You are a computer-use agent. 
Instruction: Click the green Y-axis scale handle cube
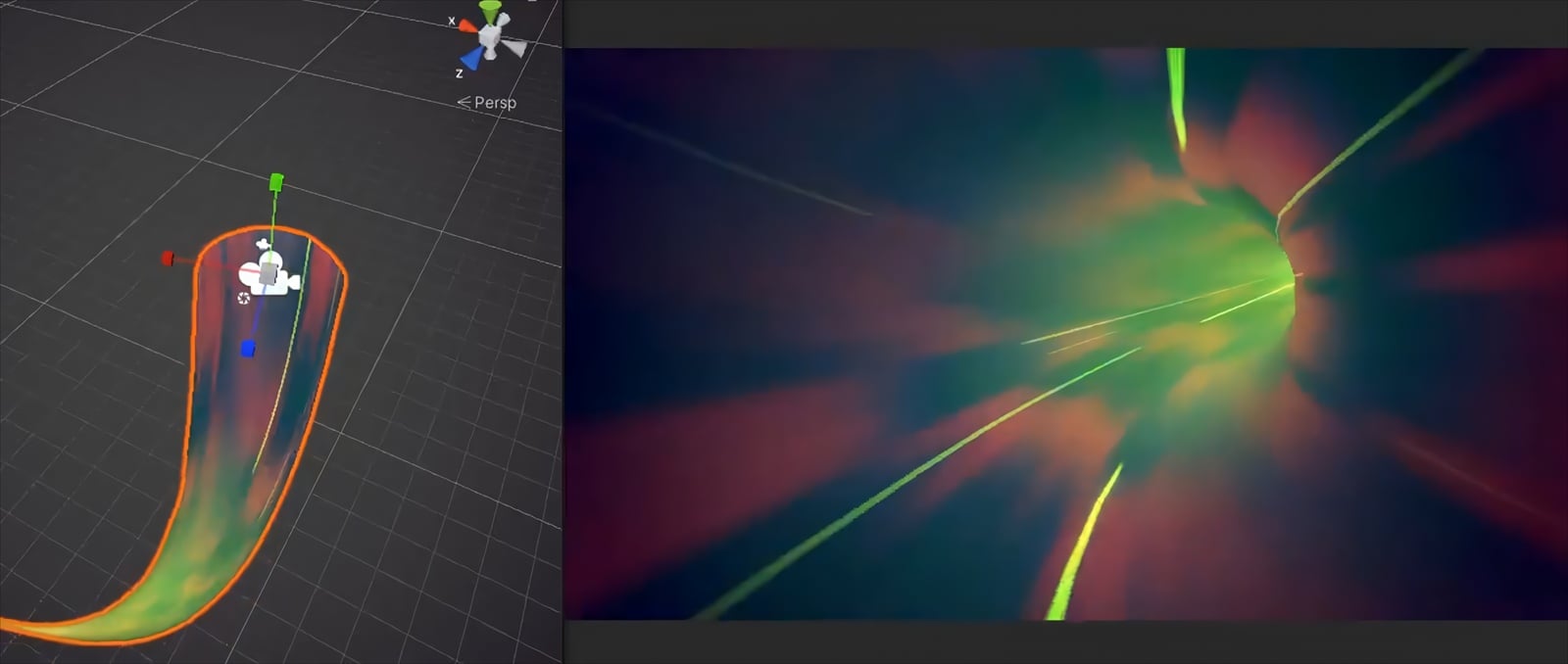pyautogui.click(x=276, y=181)
